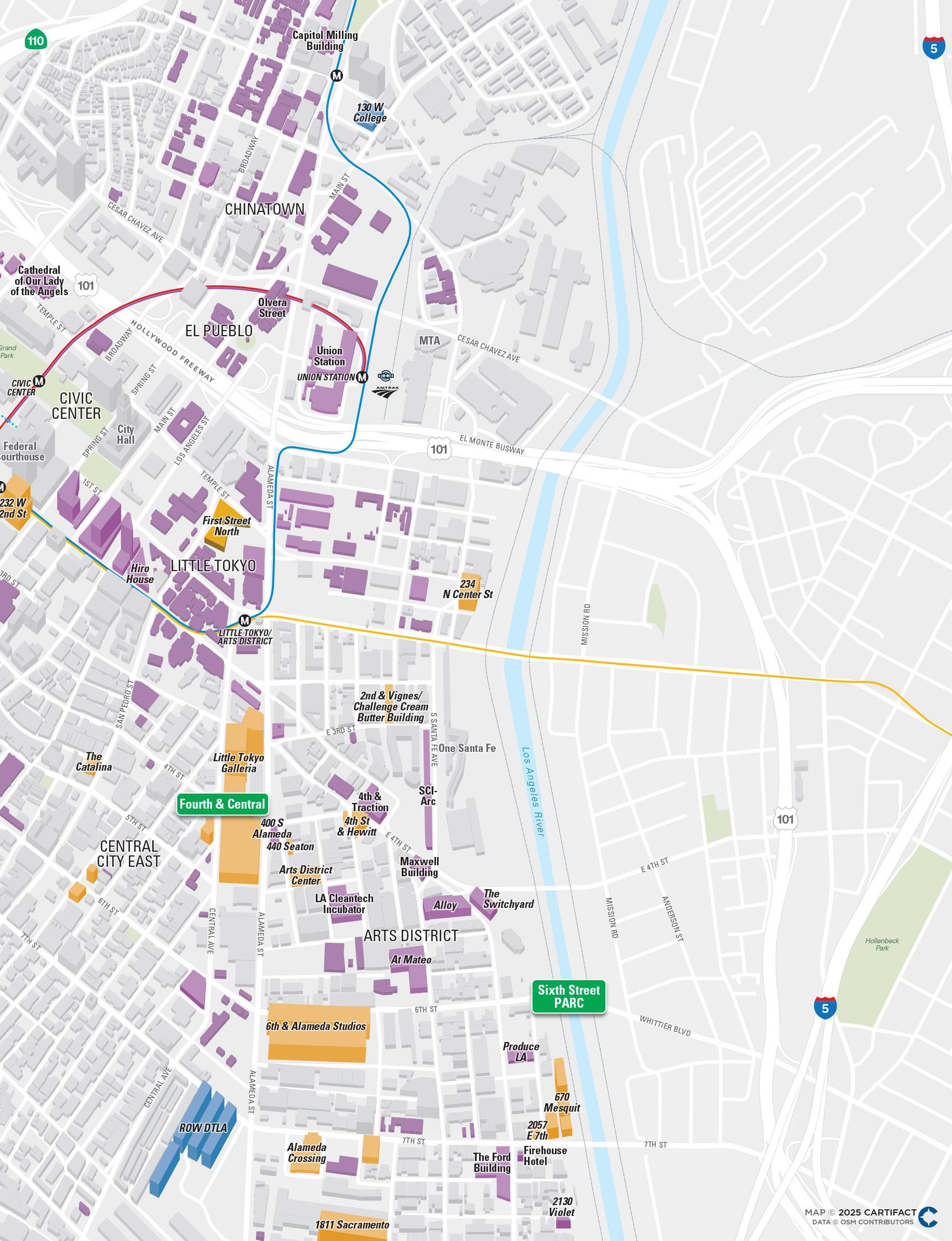Viewport: 952px width, 1241px height.
Task: Click the 670 Mesquit label
Action: (562, 1102)
